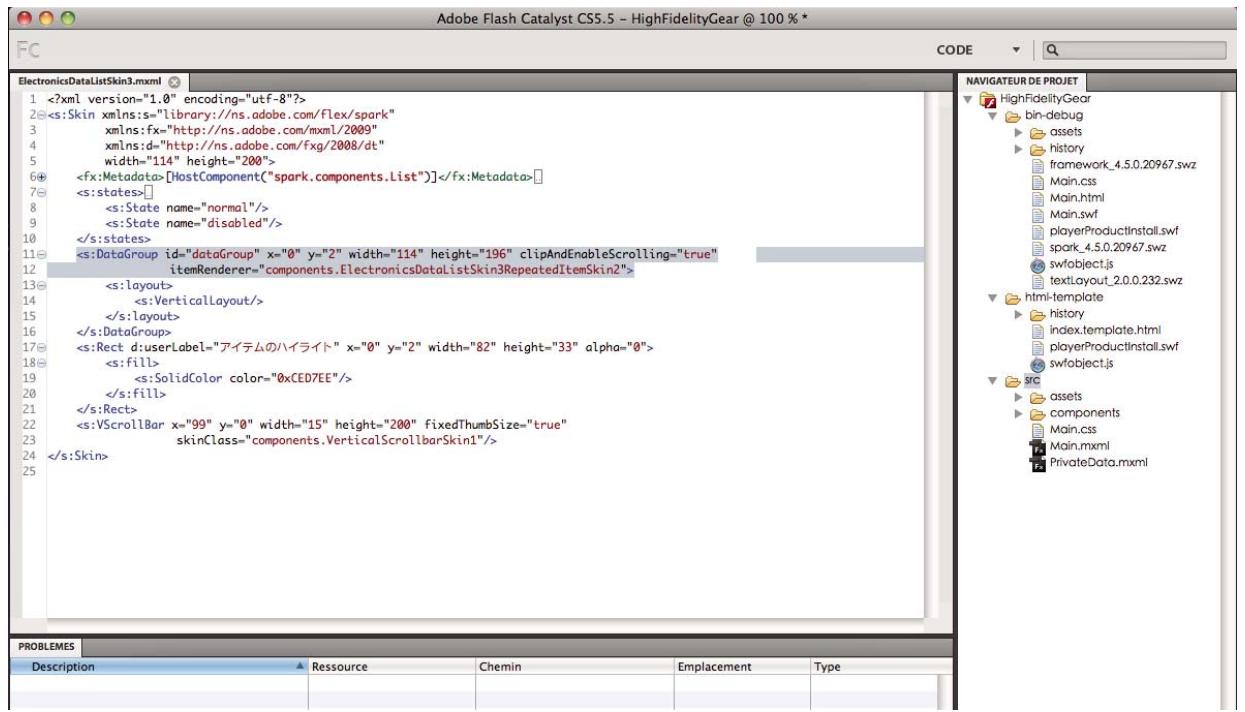Expand the assets folder under bin-debug
The height and width of the screenshot is (712, 1245).
click(1019, 132)
